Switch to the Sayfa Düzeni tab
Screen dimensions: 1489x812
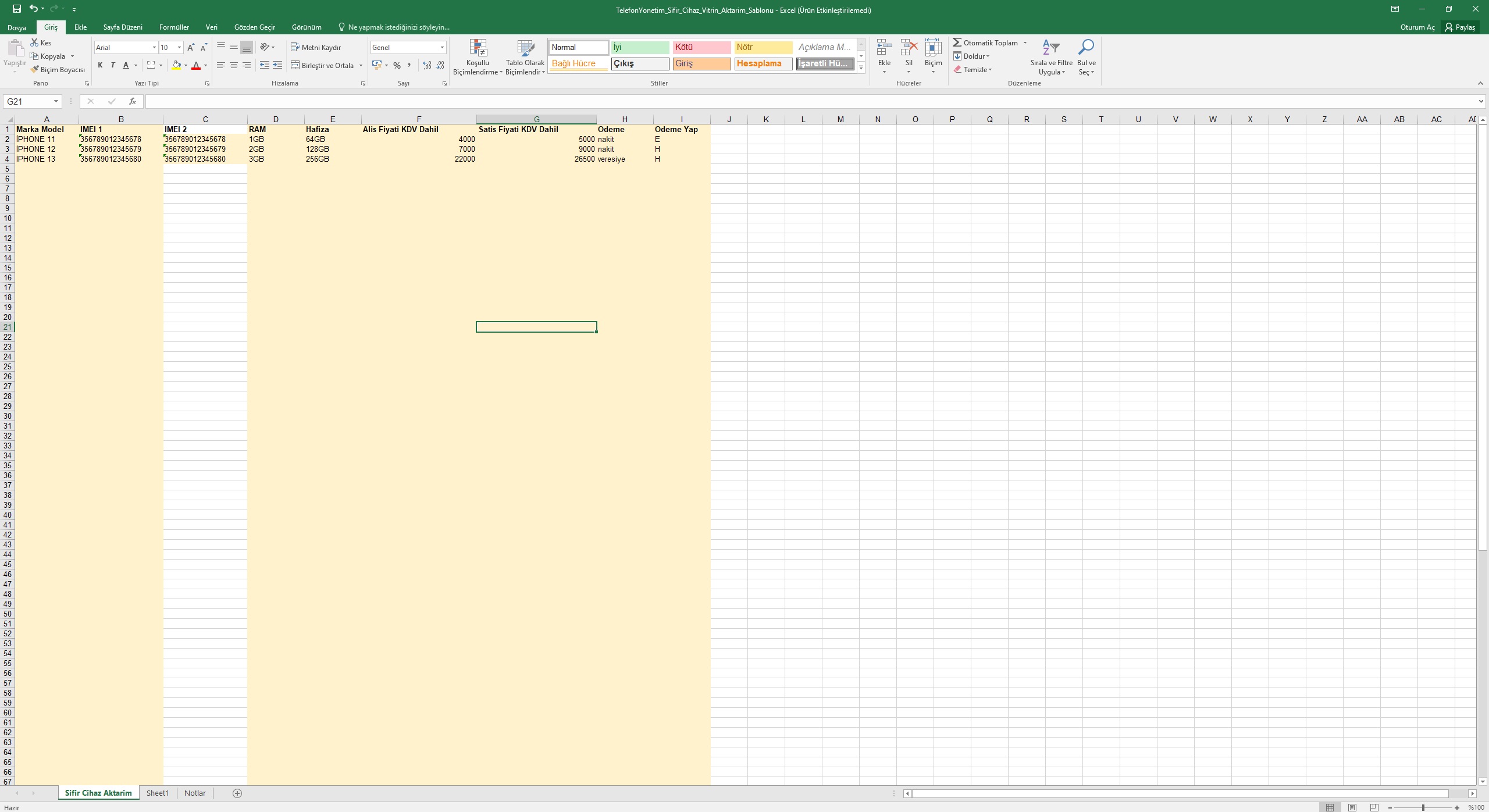(123, 27)
